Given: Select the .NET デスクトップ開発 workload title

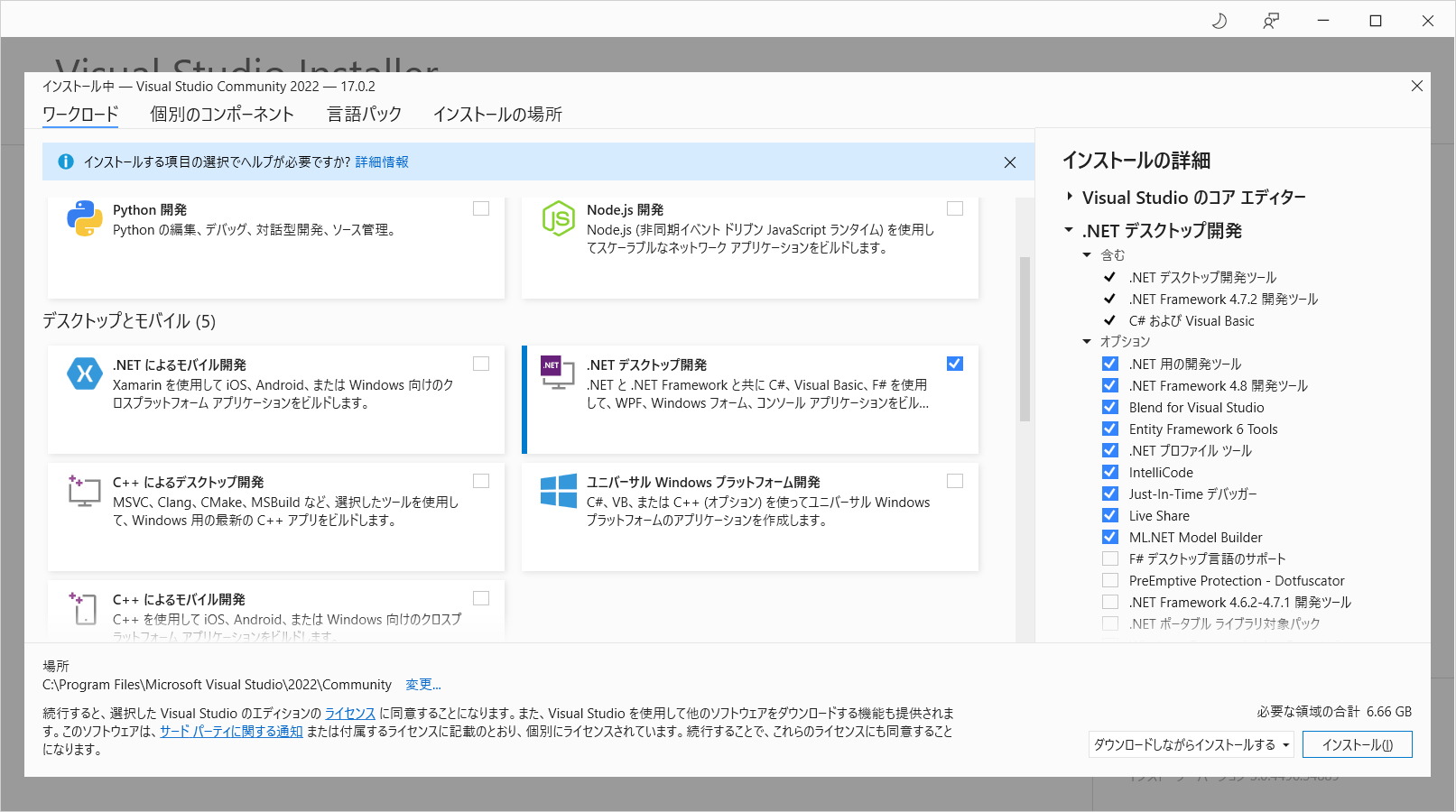Looking at the screenshot, I should (646, 364).
